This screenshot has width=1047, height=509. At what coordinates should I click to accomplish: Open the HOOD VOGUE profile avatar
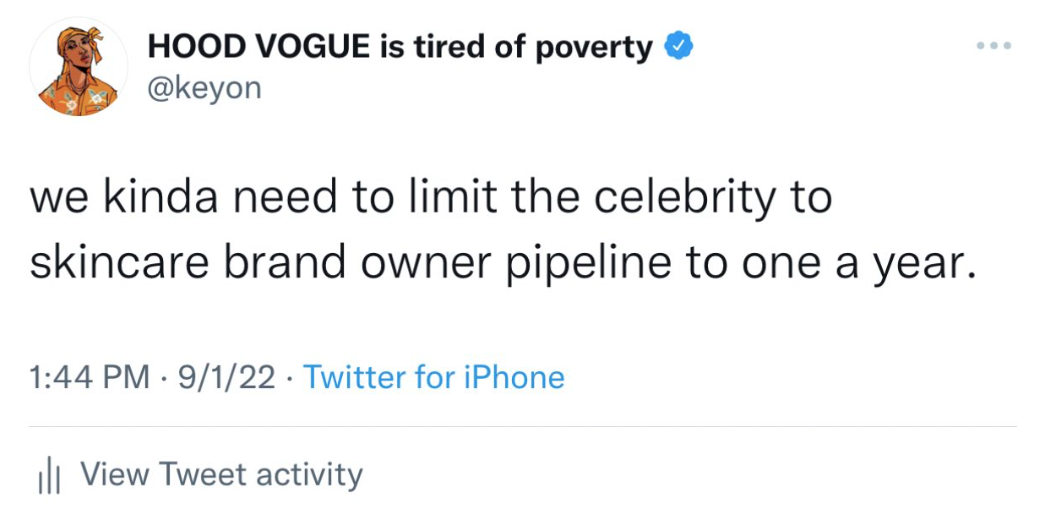click(x=79, y=67)
